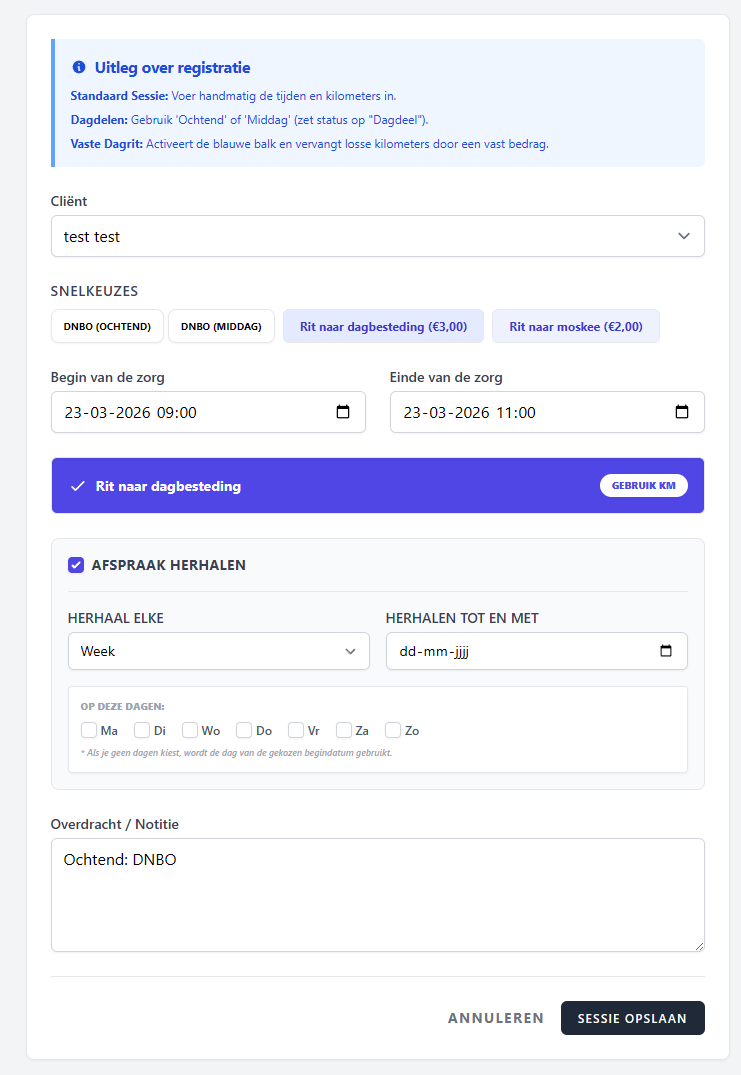Select Rit naar dagbesteding (€3,00) shortcut
741x1075 pixels.
[x=383, y=326]
